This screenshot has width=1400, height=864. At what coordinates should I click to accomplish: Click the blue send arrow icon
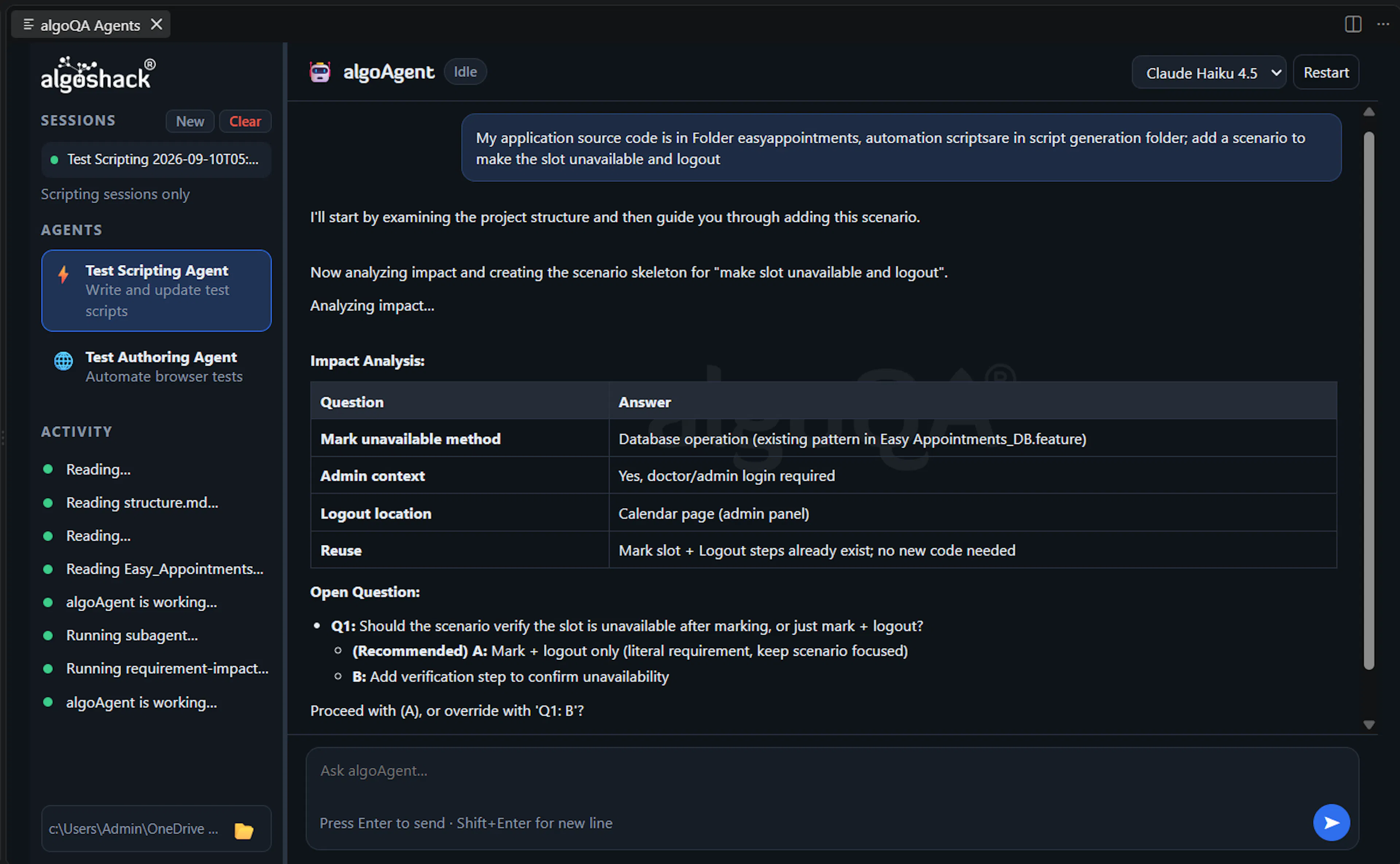tap(1331, 822)
